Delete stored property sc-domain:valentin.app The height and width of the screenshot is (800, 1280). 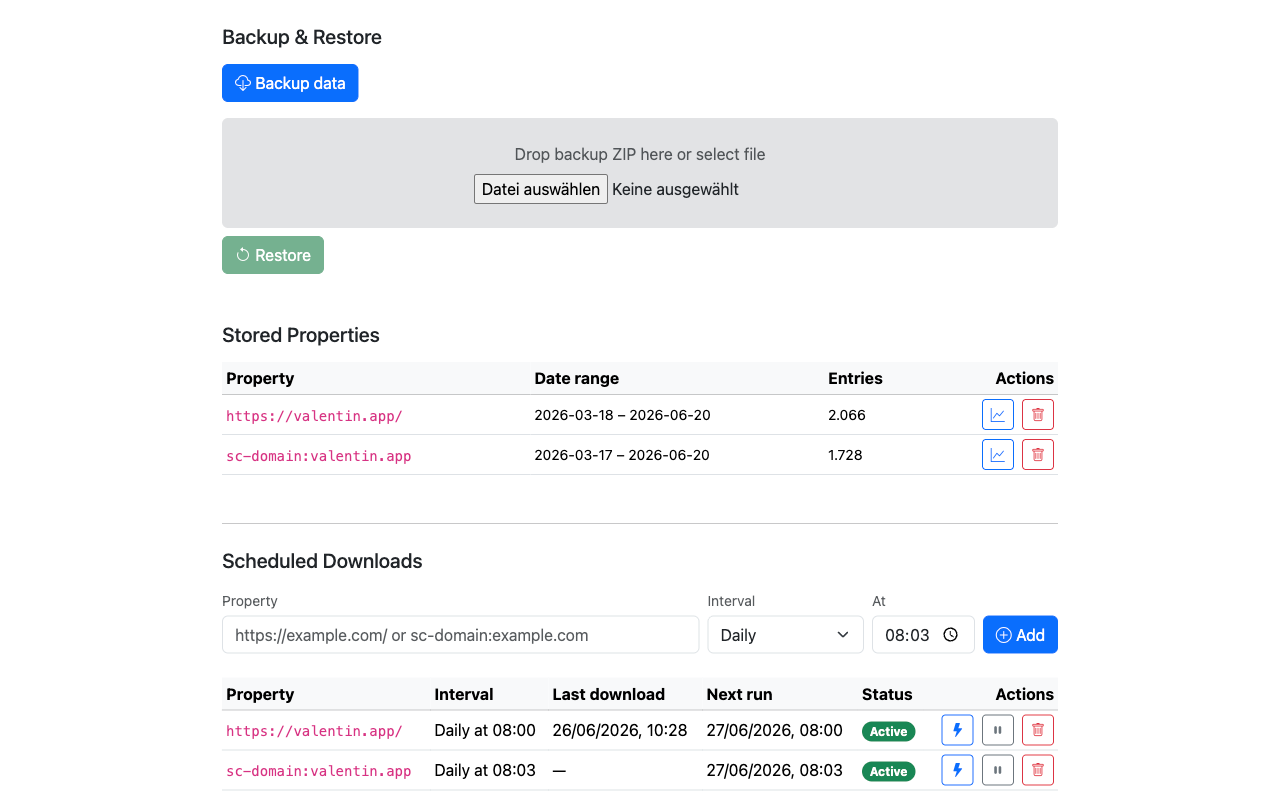coord(1038,455)
